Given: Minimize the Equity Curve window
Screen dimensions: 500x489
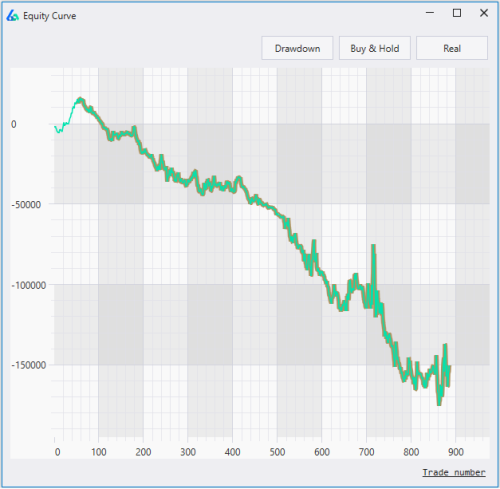Looking at the screenshot, I should point(430,13).
